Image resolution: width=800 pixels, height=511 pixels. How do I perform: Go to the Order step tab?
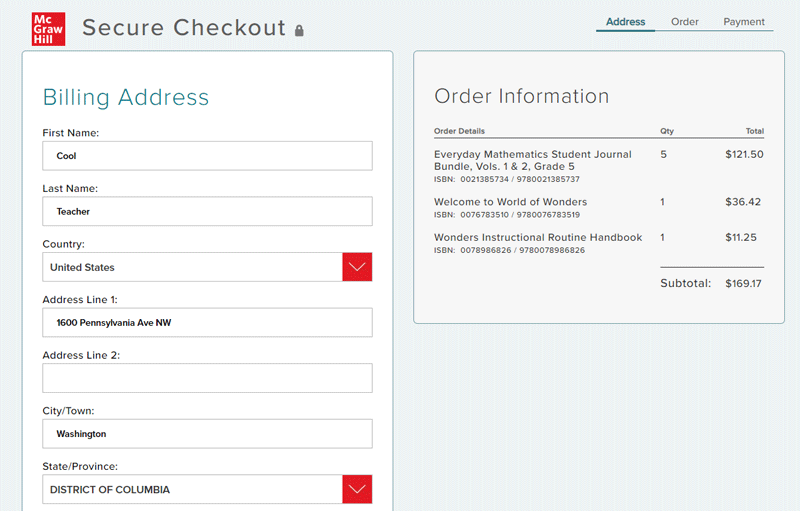(684, 22)
